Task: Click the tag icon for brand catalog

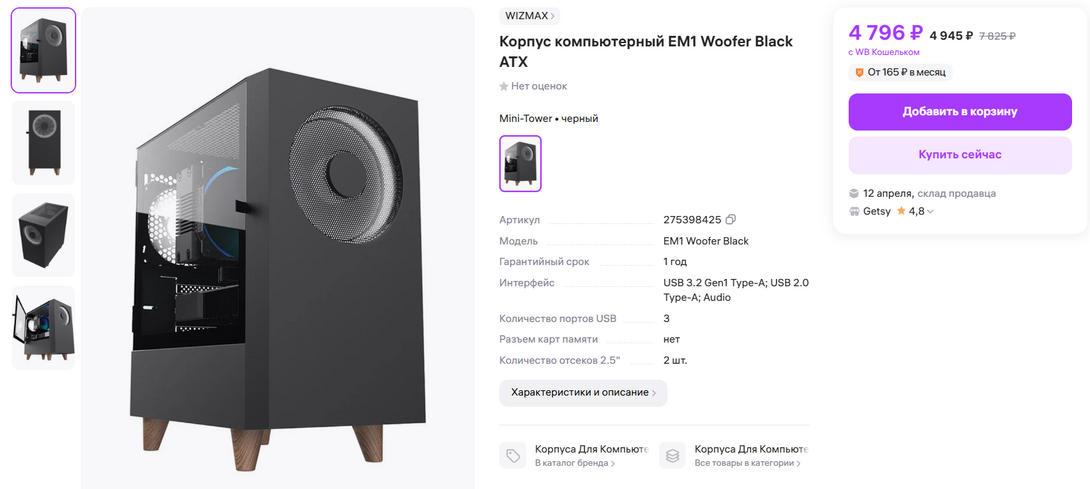Action: (x=513, y=456)
